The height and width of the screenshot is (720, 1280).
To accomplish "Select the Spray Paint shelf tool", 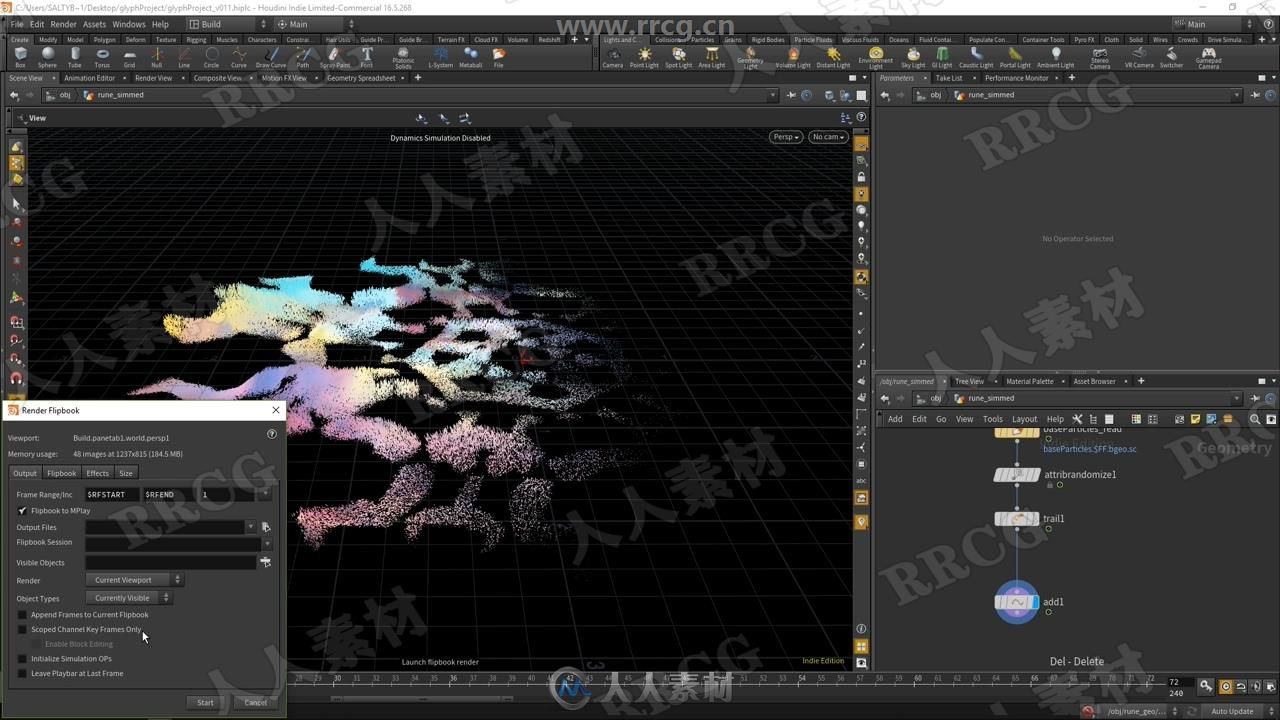I will coord(335,58).
